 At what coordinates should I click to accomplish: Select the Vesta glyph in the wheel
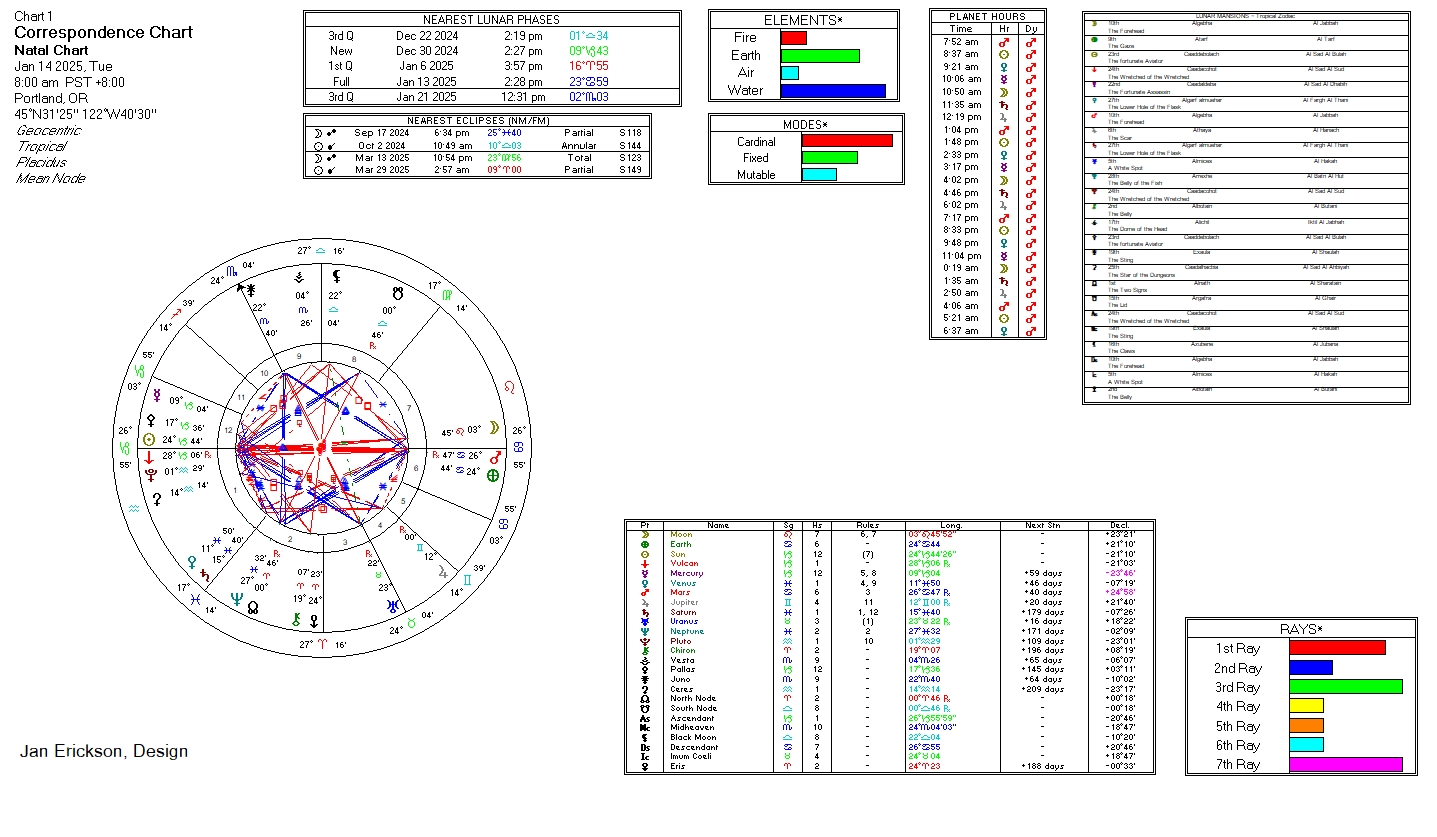(x=301, y=277)
